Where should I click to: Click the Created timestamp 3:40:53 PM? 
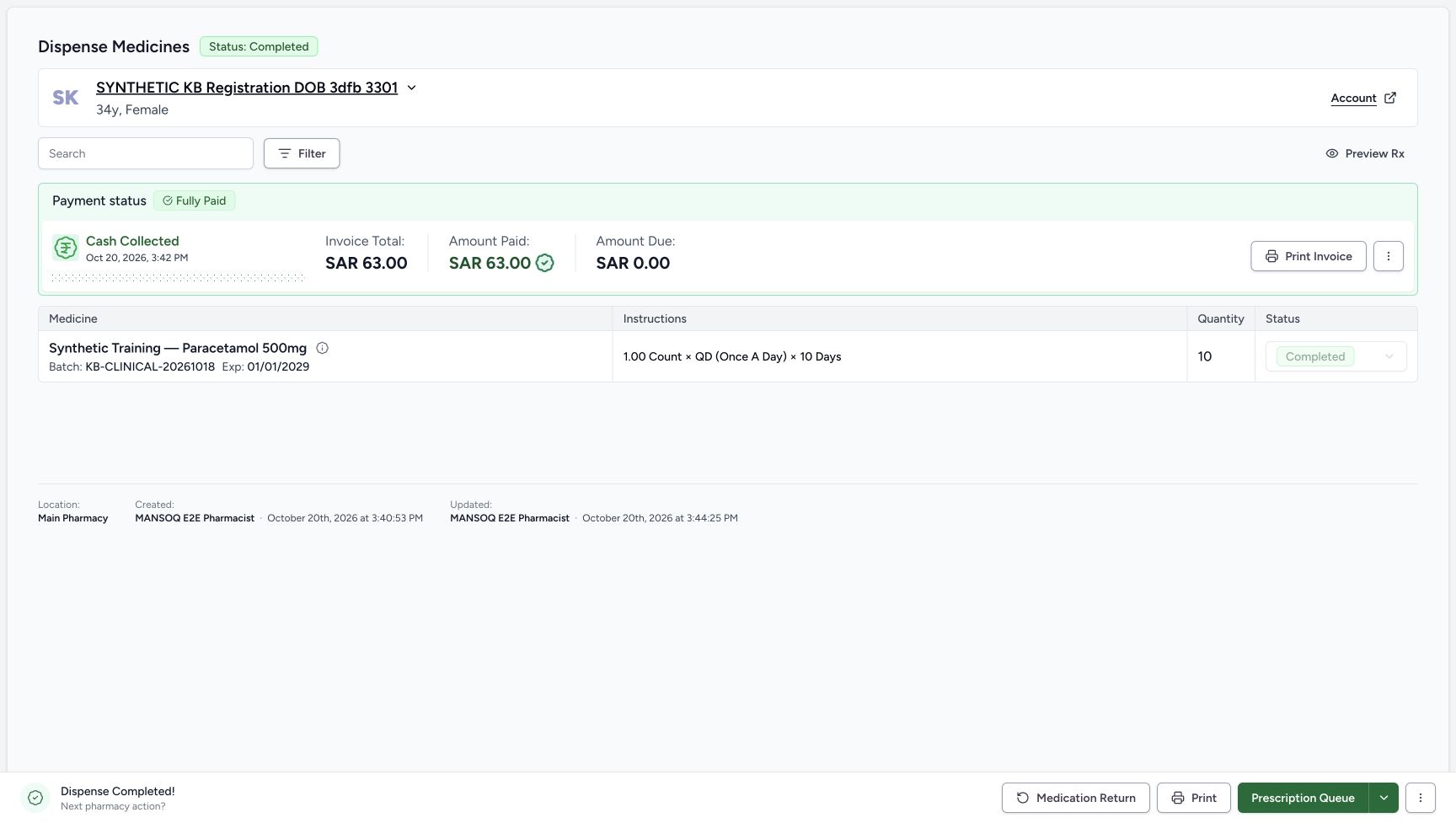point(345,518)
